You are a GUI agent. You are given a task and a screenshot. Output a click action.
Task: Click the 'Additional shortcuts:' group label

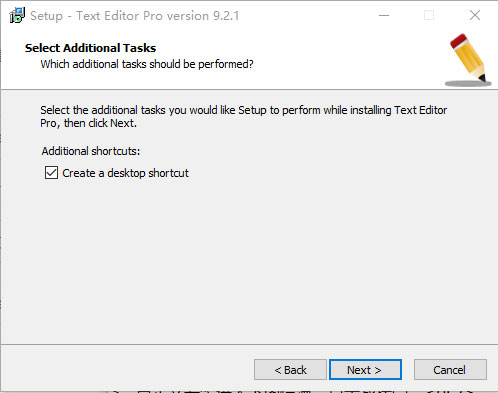click(x=91, y=151)
